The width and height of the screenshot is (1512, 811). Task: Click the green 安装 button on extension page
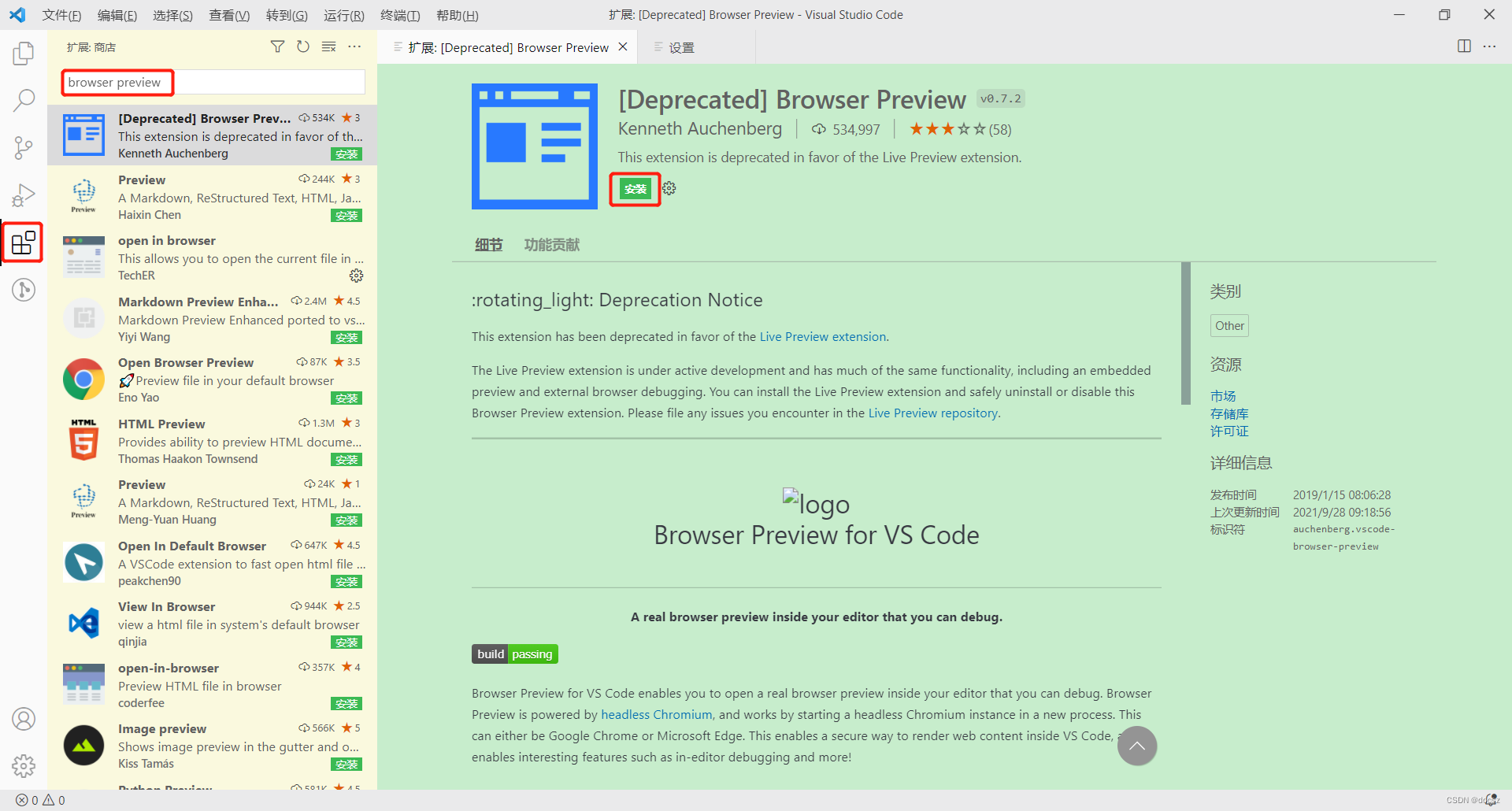[636, 189]
